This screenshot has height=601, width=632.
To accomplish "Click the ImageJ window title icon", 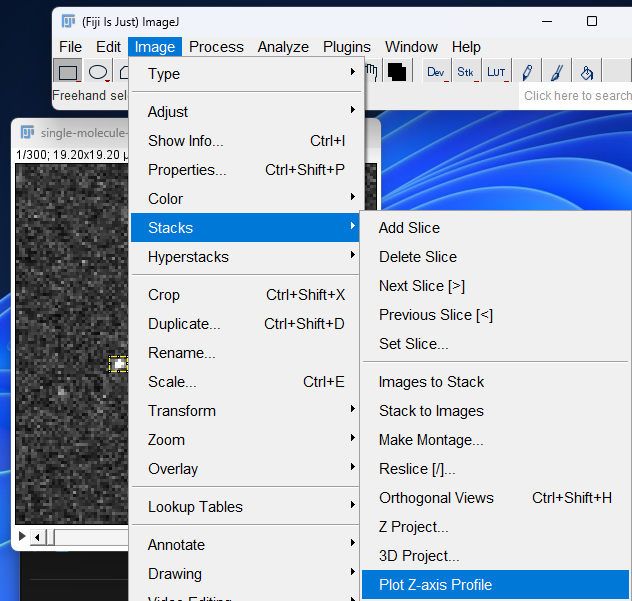I will [68, 21].
